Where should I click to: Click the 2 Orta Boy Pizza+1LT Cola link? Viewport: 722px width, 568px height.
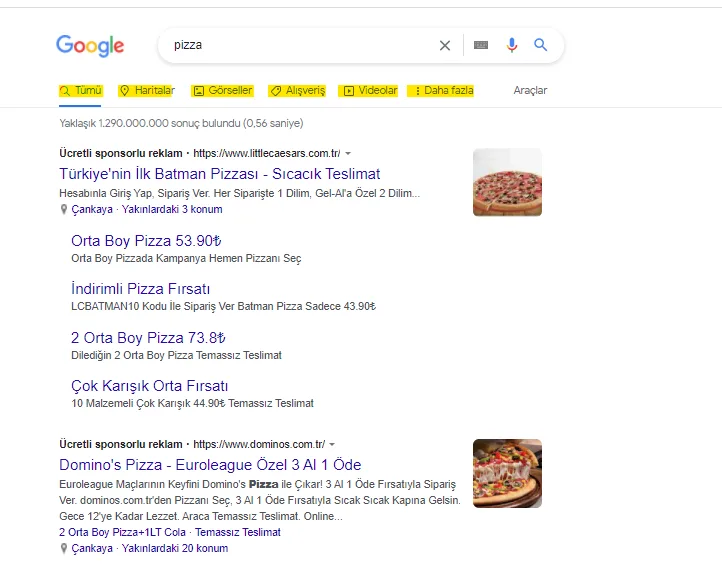122,533
